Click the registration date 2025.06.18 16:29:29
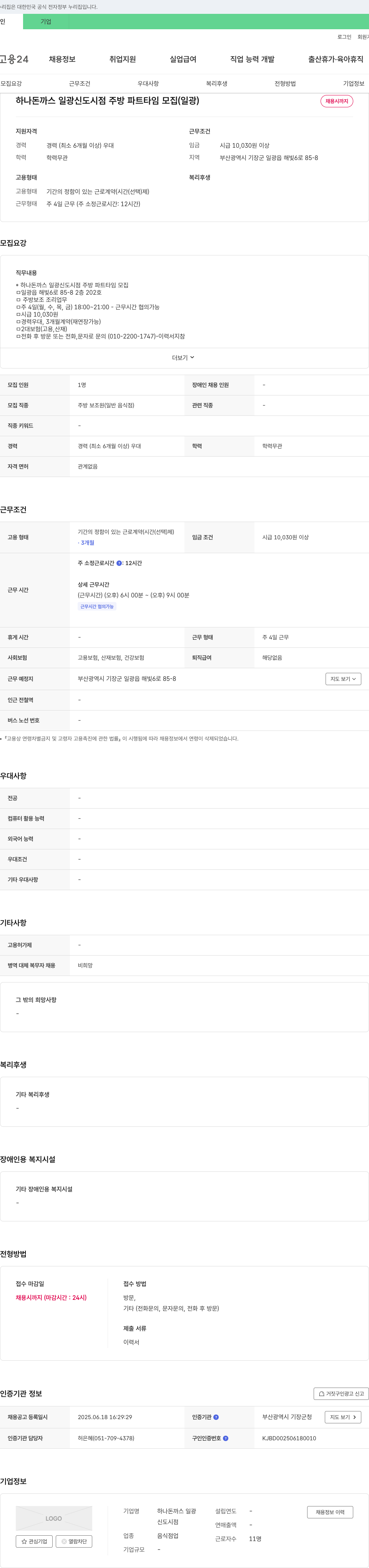Image resolution: width=369 pixels, height=1568 pixels. 105,1417
